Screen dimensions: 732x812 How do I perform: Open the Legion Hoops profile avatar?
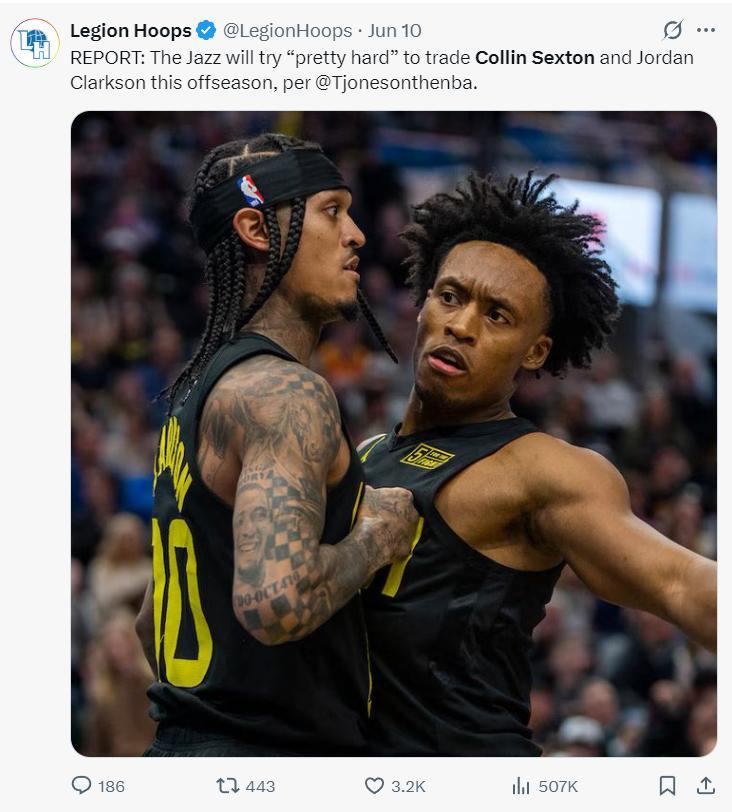[x=35, y=43]
